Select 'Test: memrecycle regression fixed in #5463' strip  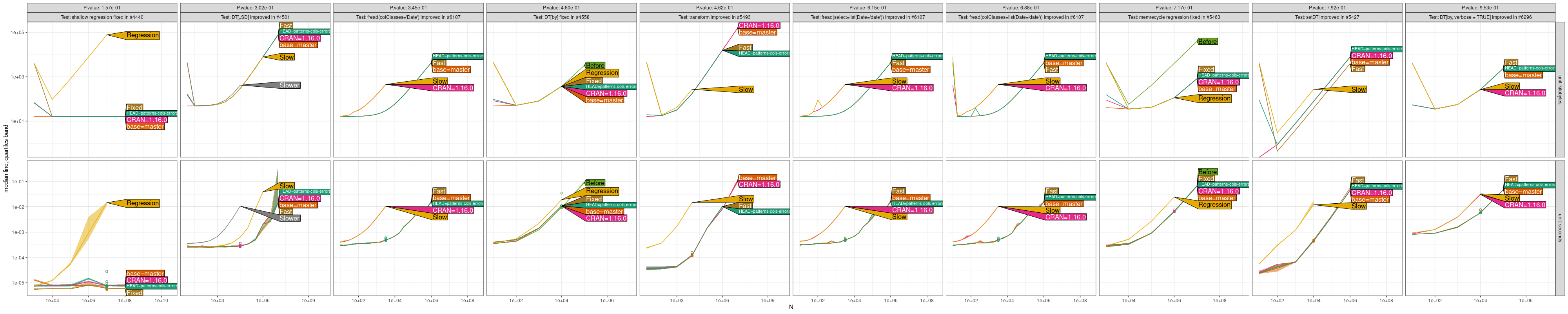1174,17
